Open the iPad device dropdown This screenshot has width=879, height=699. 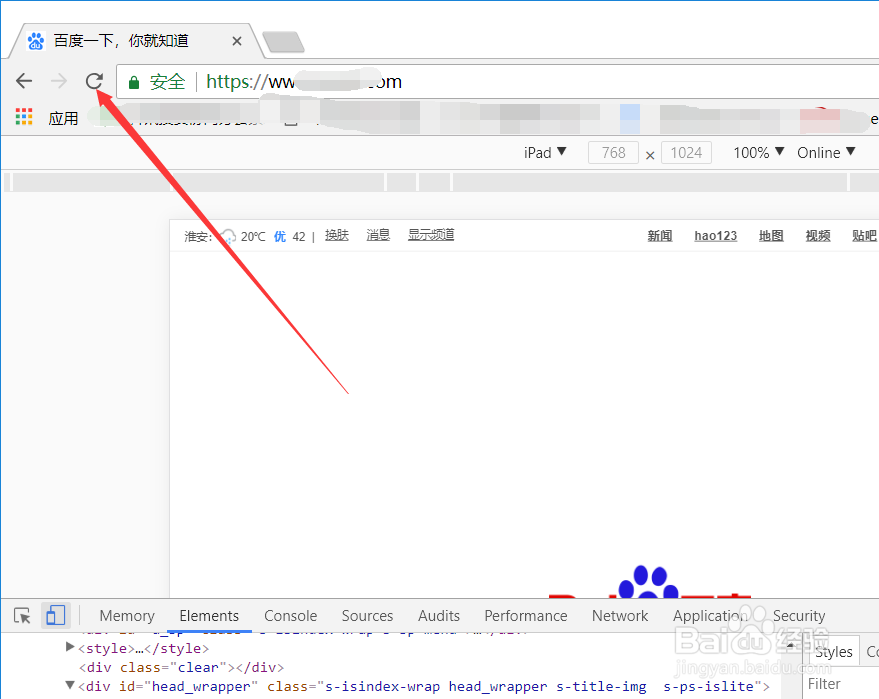pos(545,152)
